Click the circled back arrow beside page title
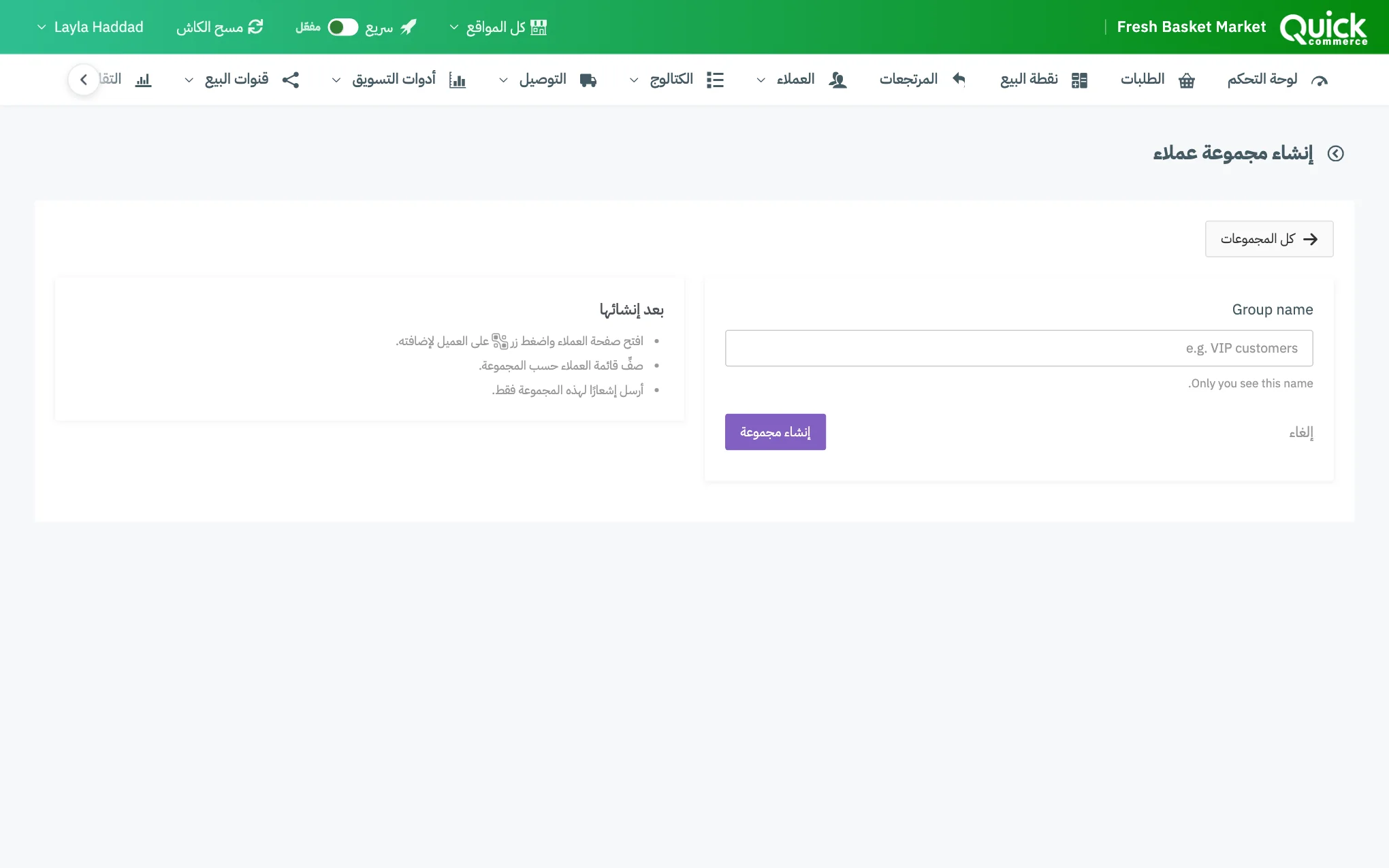Image resolution: width=1389 pixels, height=868 pixels. [1336, 154]
